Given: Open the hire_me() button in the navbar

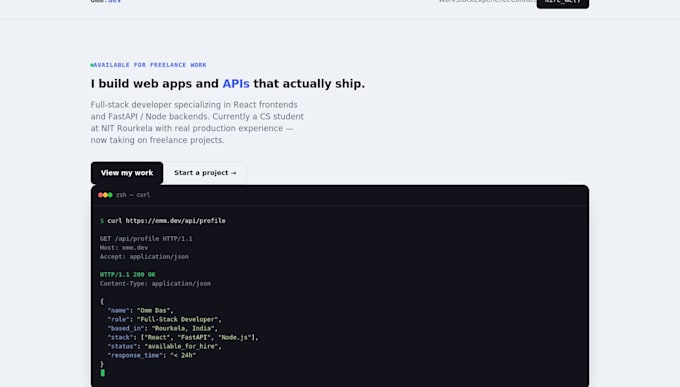Looking at the screenshot, I should (562, 2).
